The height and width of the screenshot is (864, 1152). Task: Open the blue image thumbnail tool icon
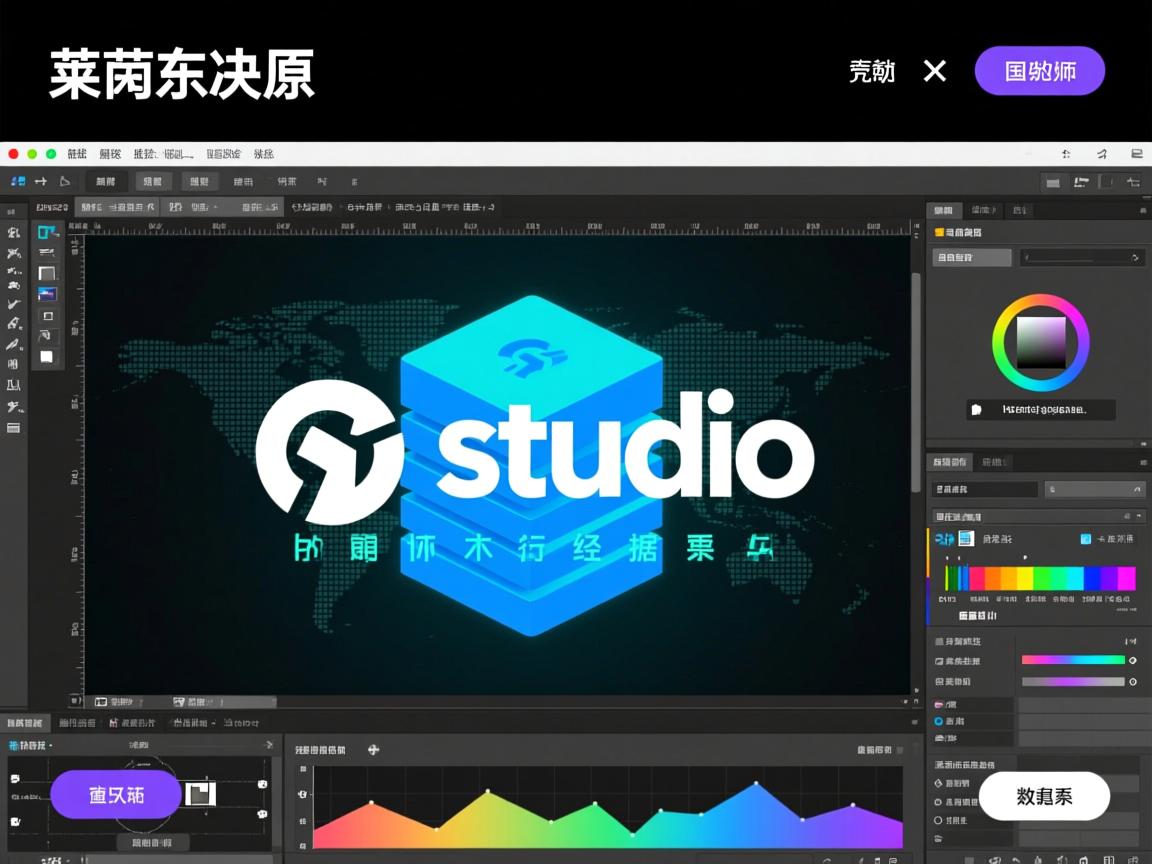45,293
